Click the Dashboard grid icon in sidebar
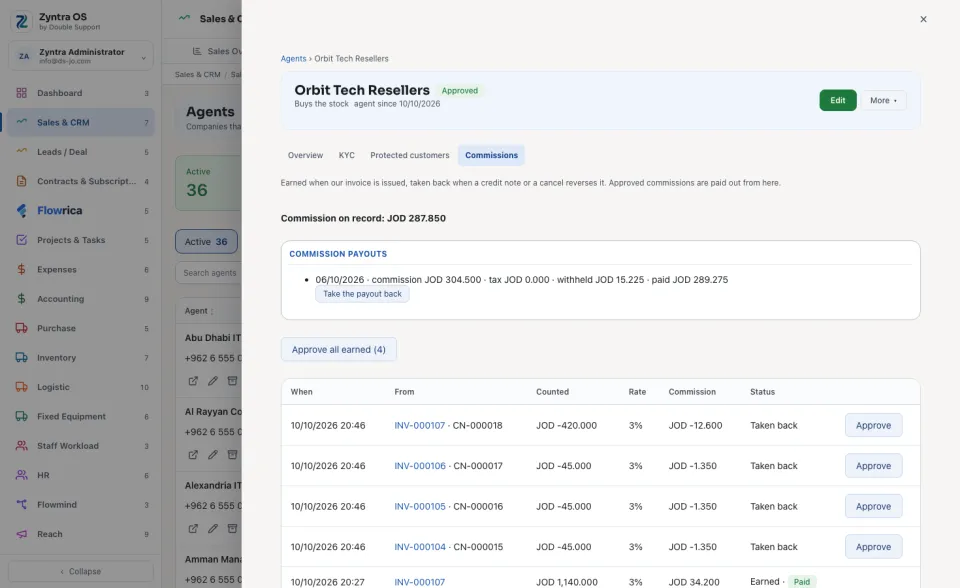 coord(21,93)
